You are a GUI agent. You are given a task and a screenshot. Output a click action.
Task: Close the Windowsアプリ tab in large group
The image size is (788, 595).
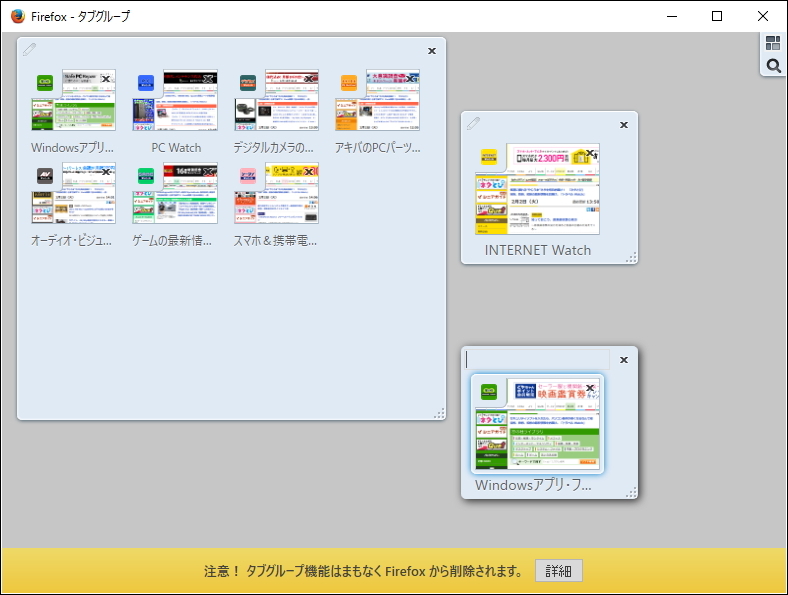pos(106,78)
